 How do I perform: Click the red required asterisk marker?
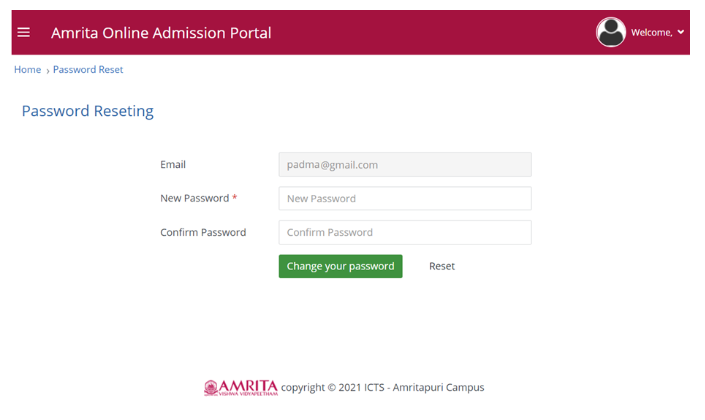[235, 198]
